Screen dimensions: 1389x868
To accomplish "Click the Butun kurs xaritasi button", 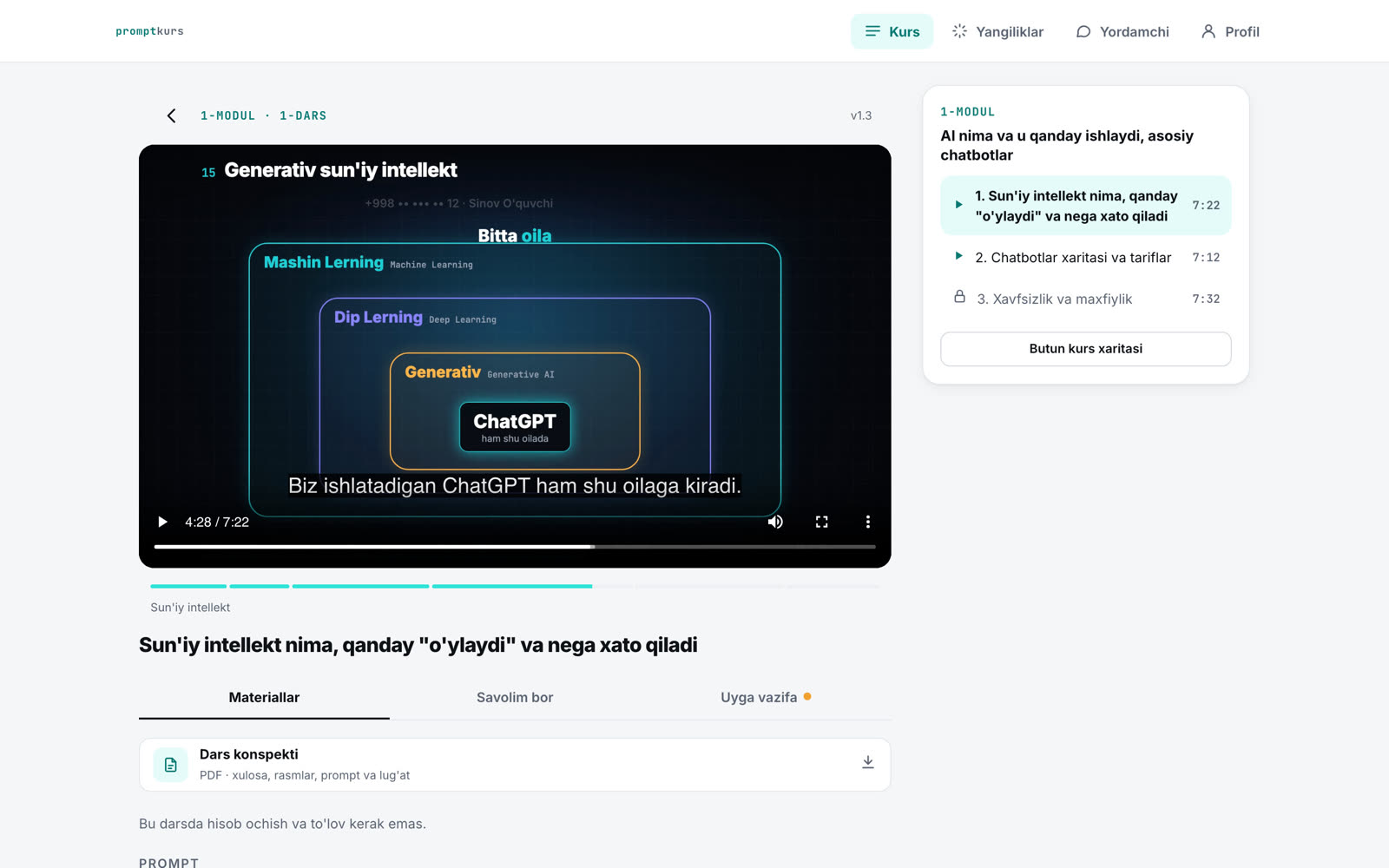I will tap(1085, 349).
